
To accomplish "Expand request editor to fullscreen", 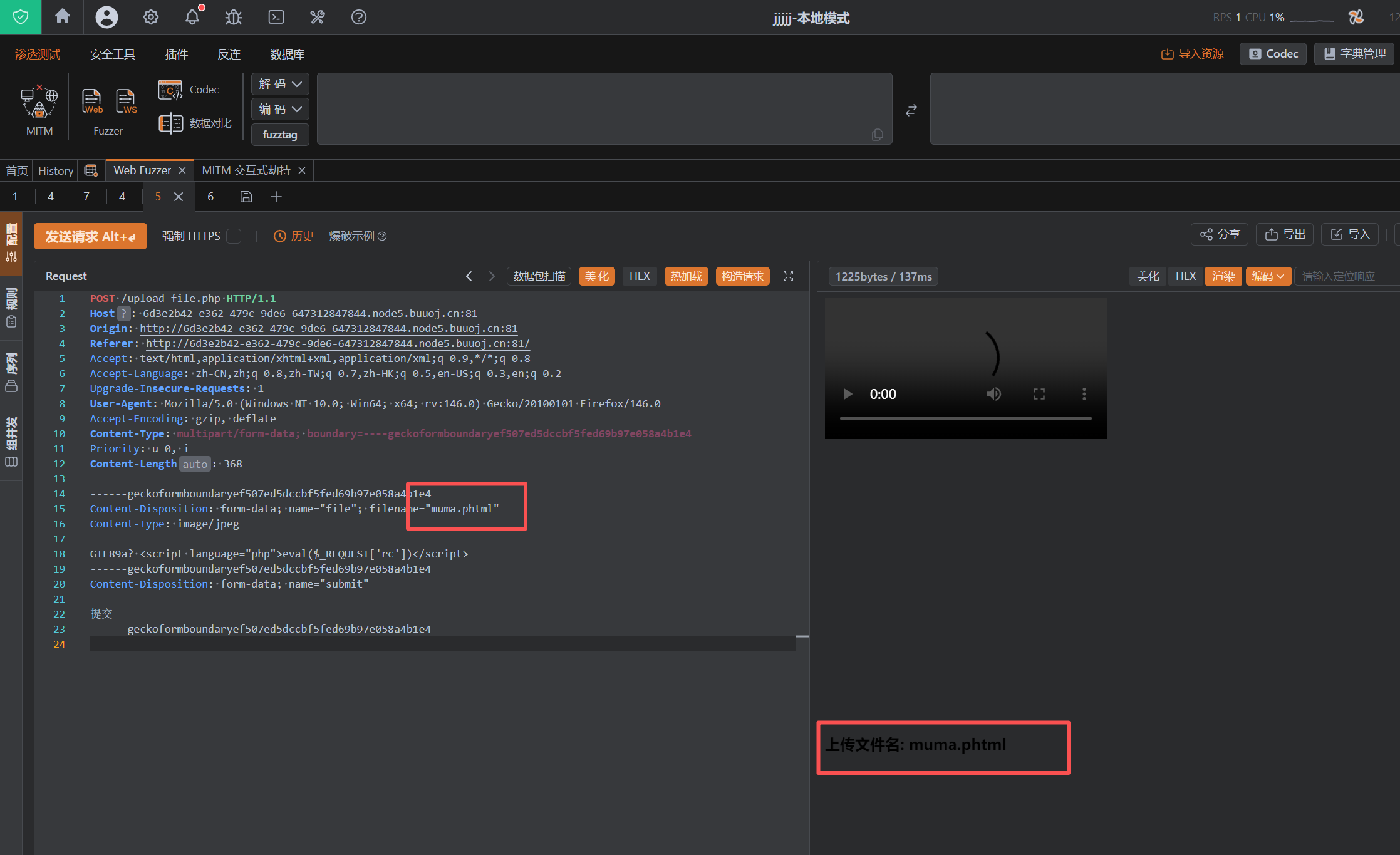I will (788, 276).
